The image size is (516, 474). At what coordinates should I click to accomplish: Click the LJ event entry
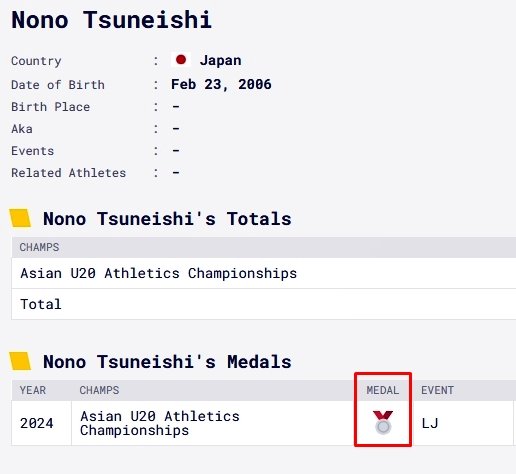pos(430,423)
